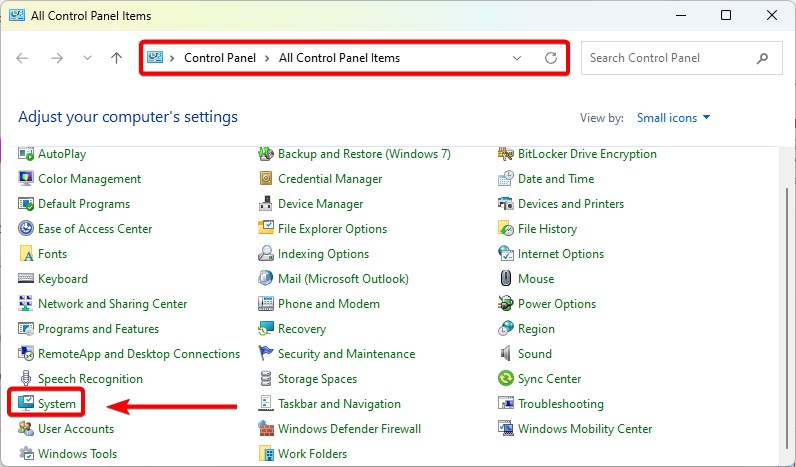Click the title bar Control Panel icon

click(x=17, y=15)
